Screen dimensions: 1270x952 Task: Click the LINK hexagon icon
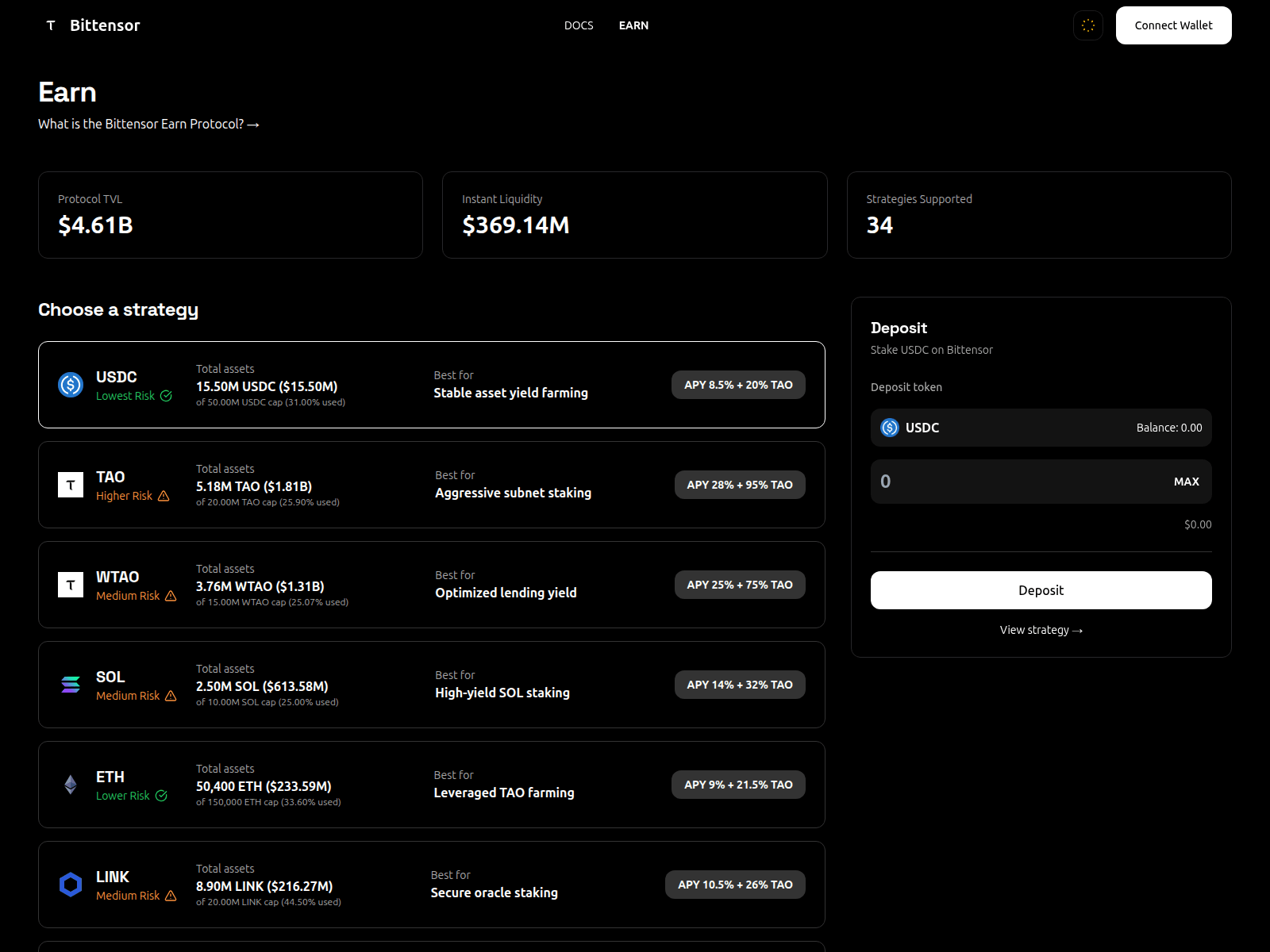pos(71,885)
